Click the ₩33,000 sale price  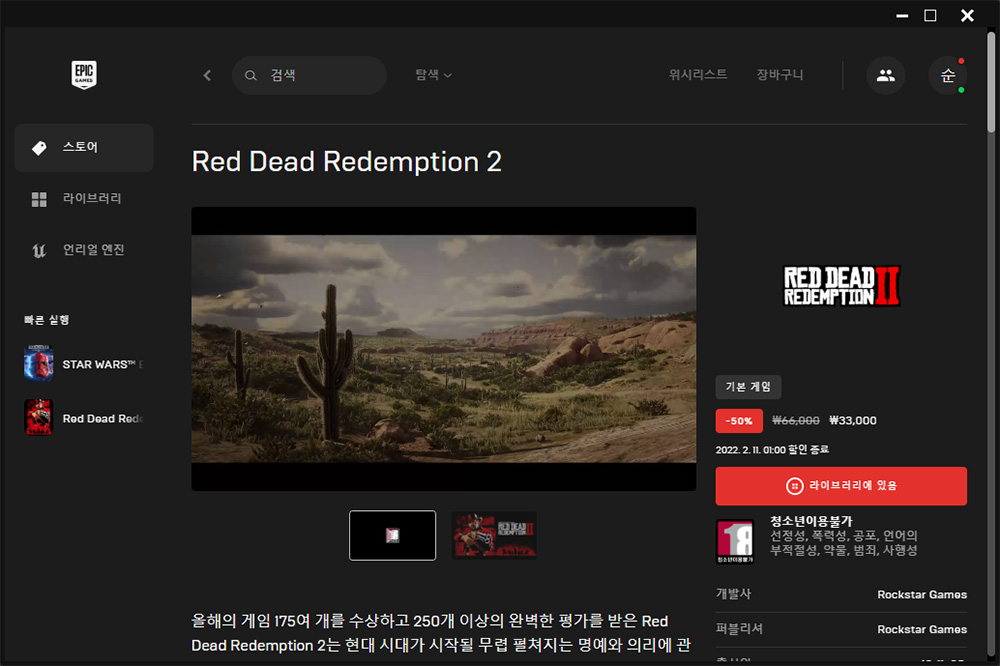click(x=853, y=420)
